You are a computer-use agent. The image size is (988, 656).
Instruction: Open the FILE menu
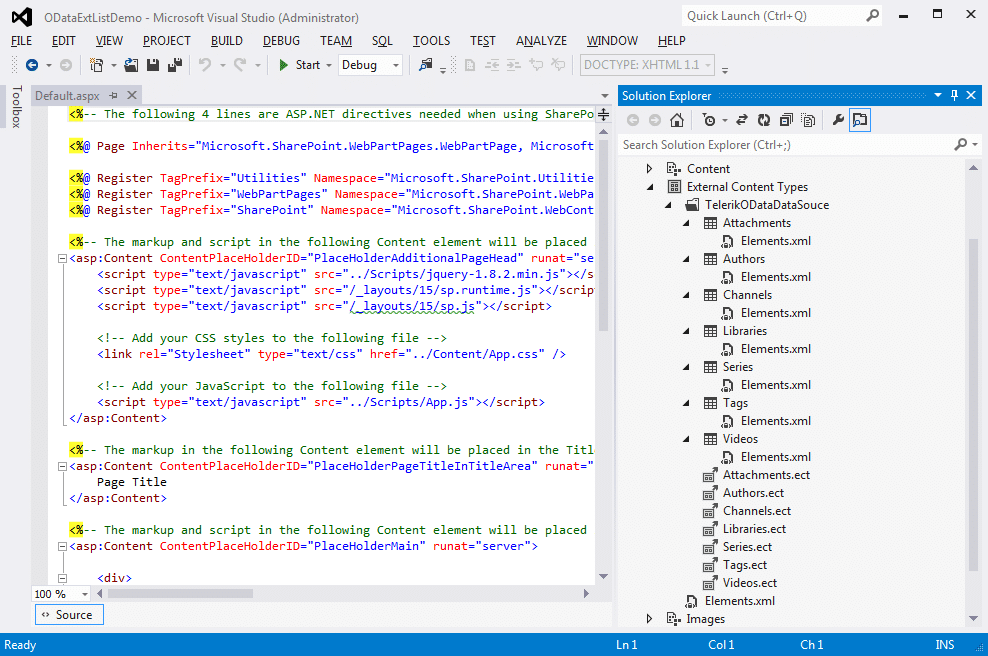[21, 41]
